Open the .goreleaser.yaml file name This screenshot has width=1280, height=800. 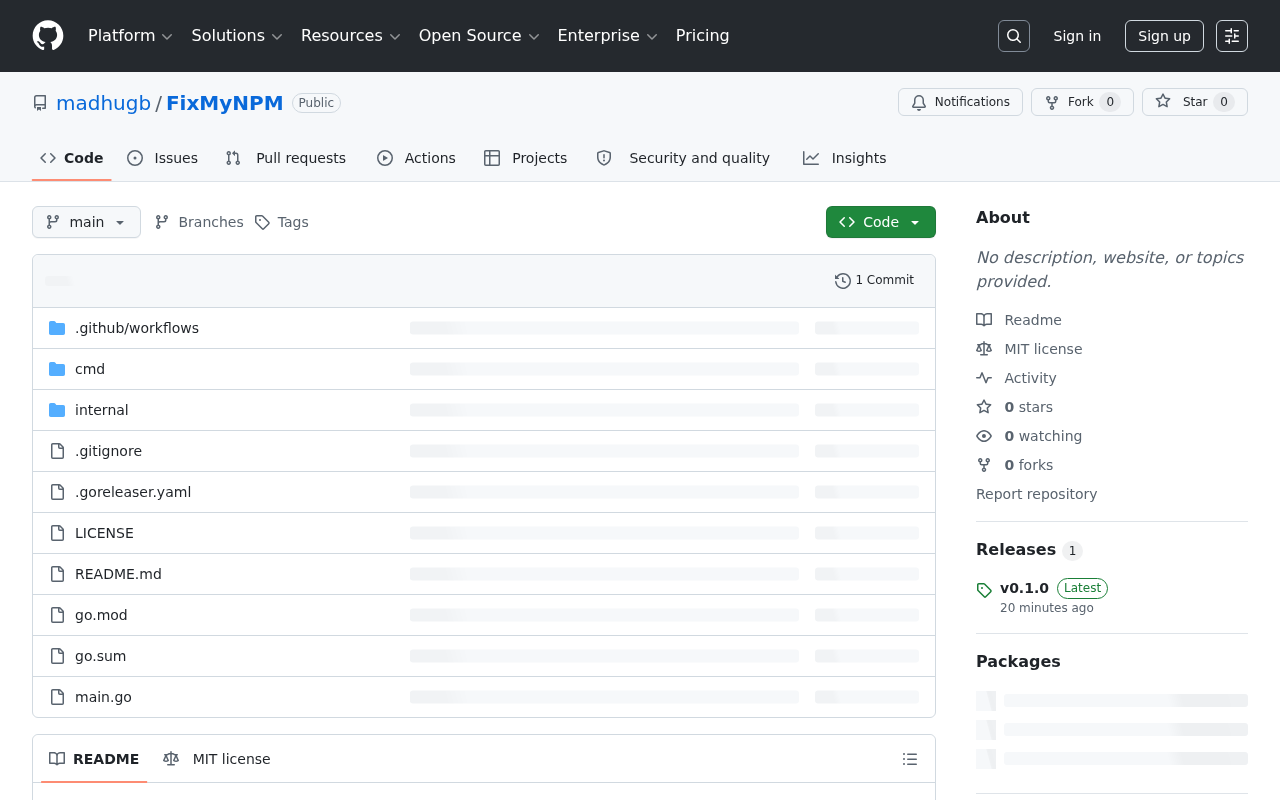(133, 492)
